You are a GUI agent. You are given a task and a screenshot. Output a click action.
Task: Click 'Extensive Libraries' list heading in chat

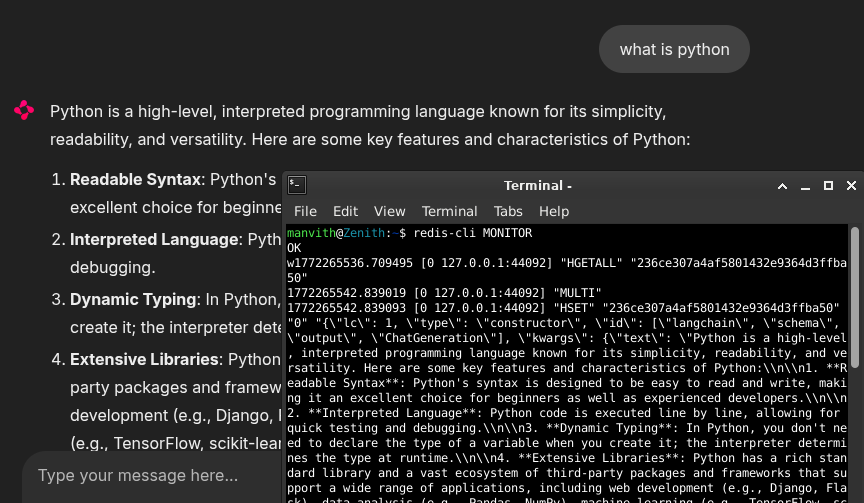point(144,360)
